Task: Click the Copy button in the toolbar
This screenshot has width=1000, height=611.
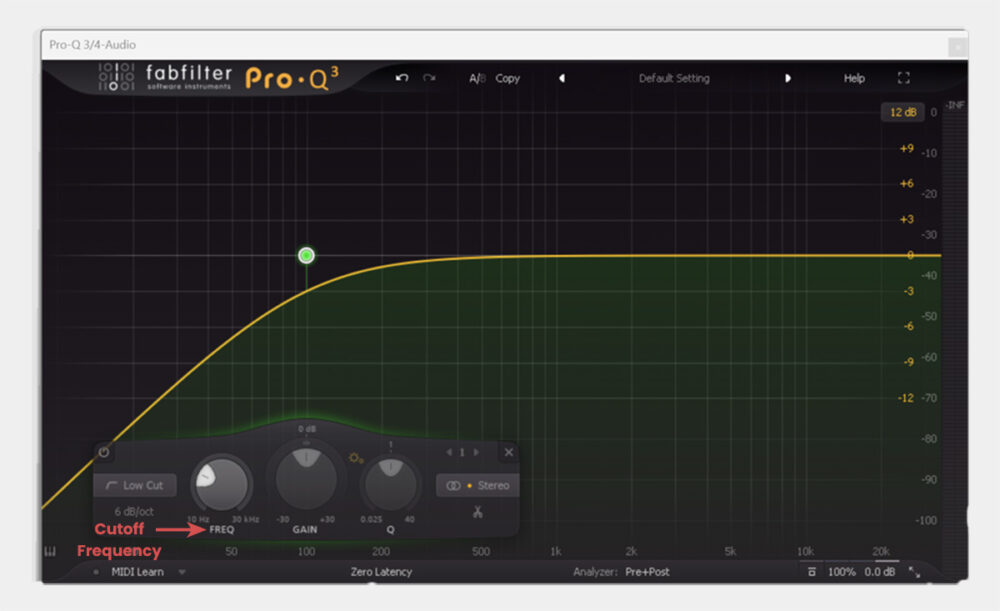Action: coord(507,78)
